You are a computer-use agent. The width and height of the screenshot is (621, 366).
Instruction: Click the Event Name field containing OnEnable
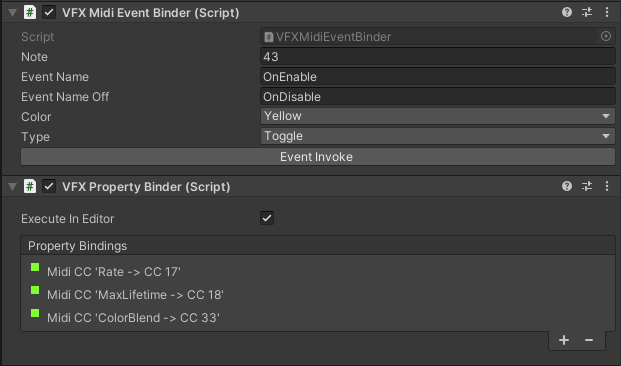438,76
